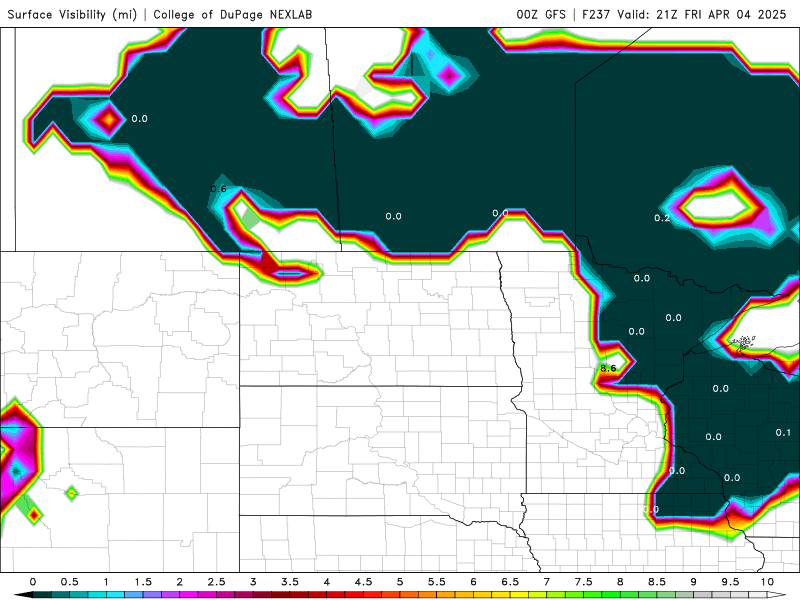Click the "6.5" legend scale label
This screenshot has height=600, width=800.
pos(510,582)
